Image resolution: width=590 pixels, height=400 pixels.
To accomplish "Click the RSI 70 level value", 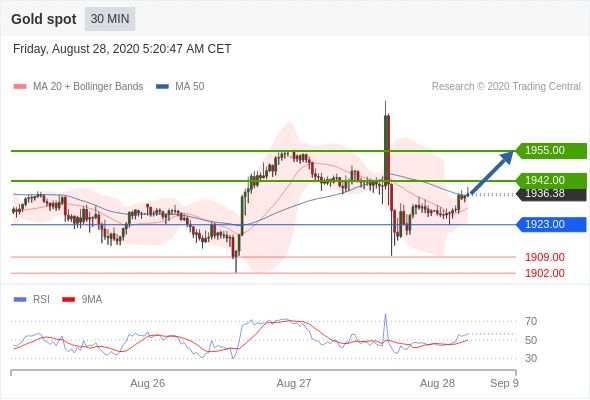I will (x=531, y=321).
